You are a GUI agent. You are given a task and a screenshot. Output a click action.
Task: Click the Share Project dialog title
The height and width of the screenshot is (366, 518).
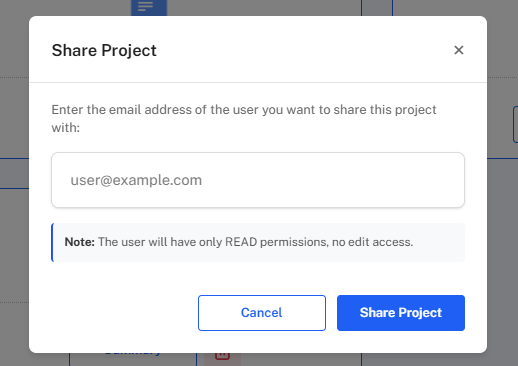104,50
